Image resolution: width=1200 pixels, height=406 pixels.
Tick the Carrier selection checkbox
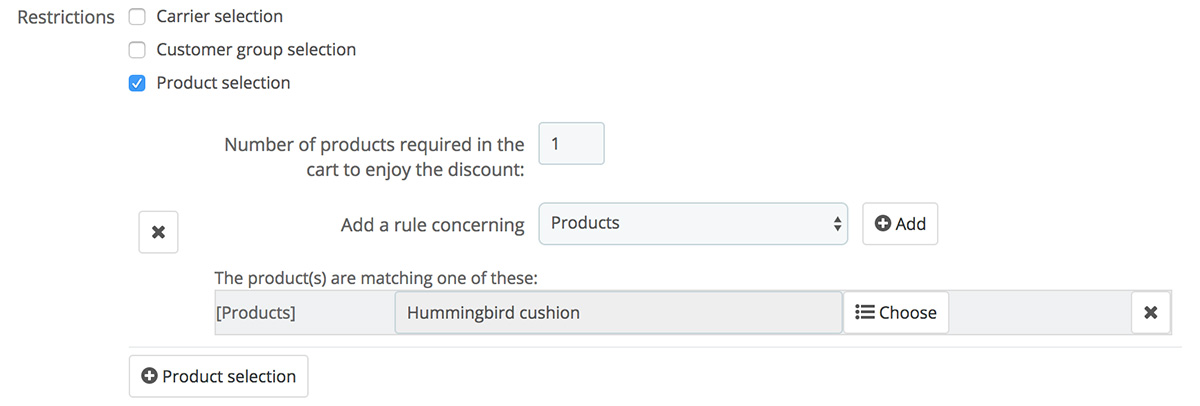coord(138,17)
